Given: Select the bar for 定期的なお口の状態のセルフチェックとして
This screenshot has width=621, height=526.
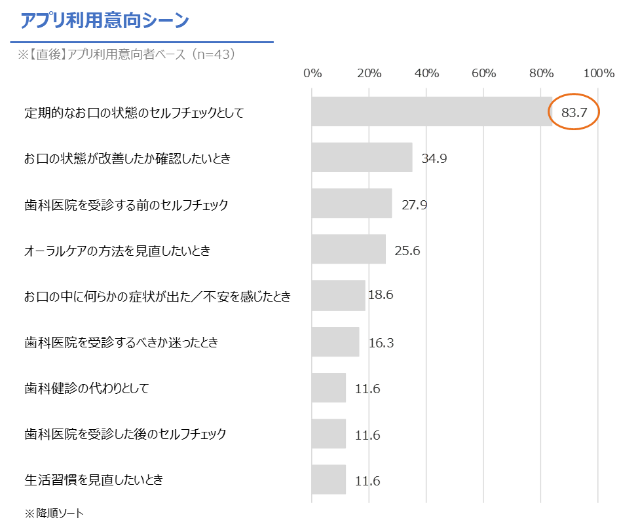Looking at the screenshot, I should (432, 111).
